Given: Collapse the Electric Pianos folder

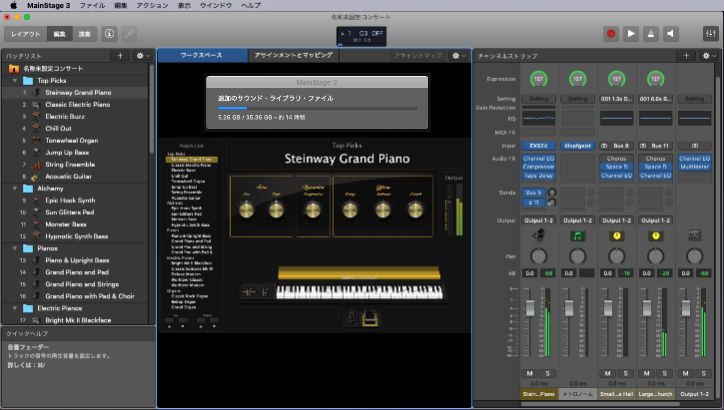Looking at the screenshot, I should 15,308.
